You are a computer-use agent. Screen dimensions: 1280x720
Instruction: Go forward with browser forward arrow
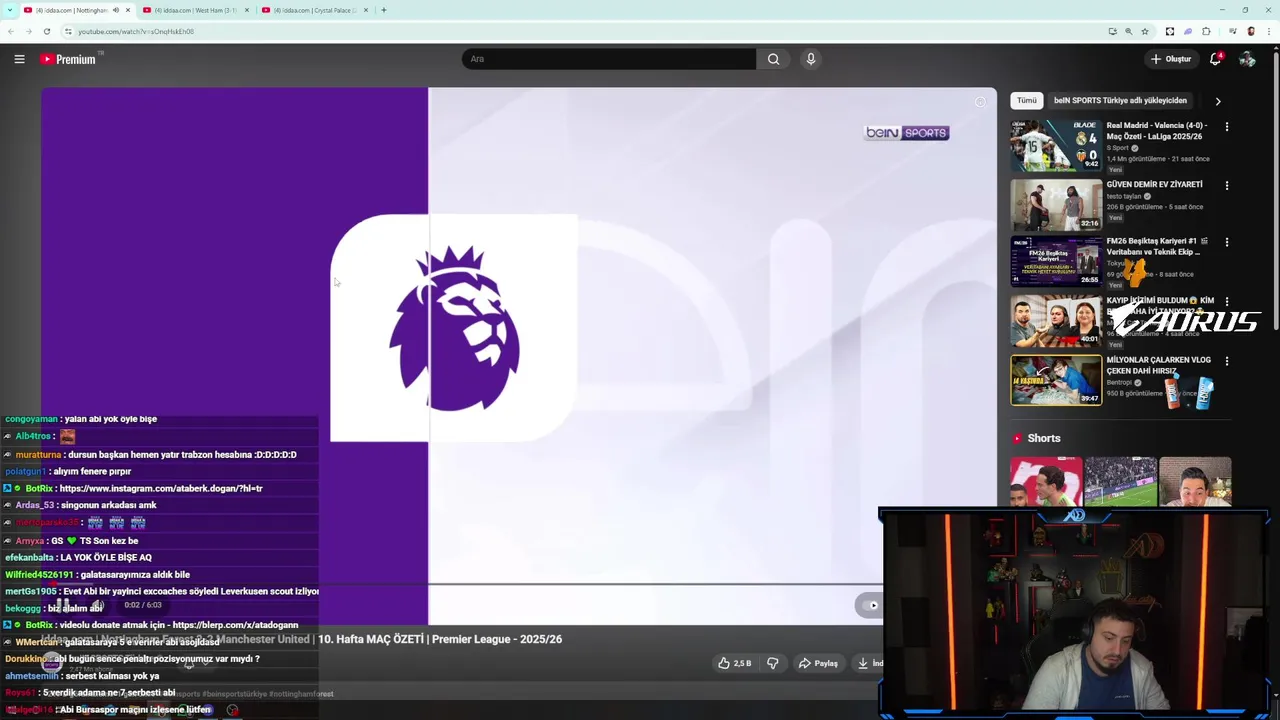pos(28,31)
